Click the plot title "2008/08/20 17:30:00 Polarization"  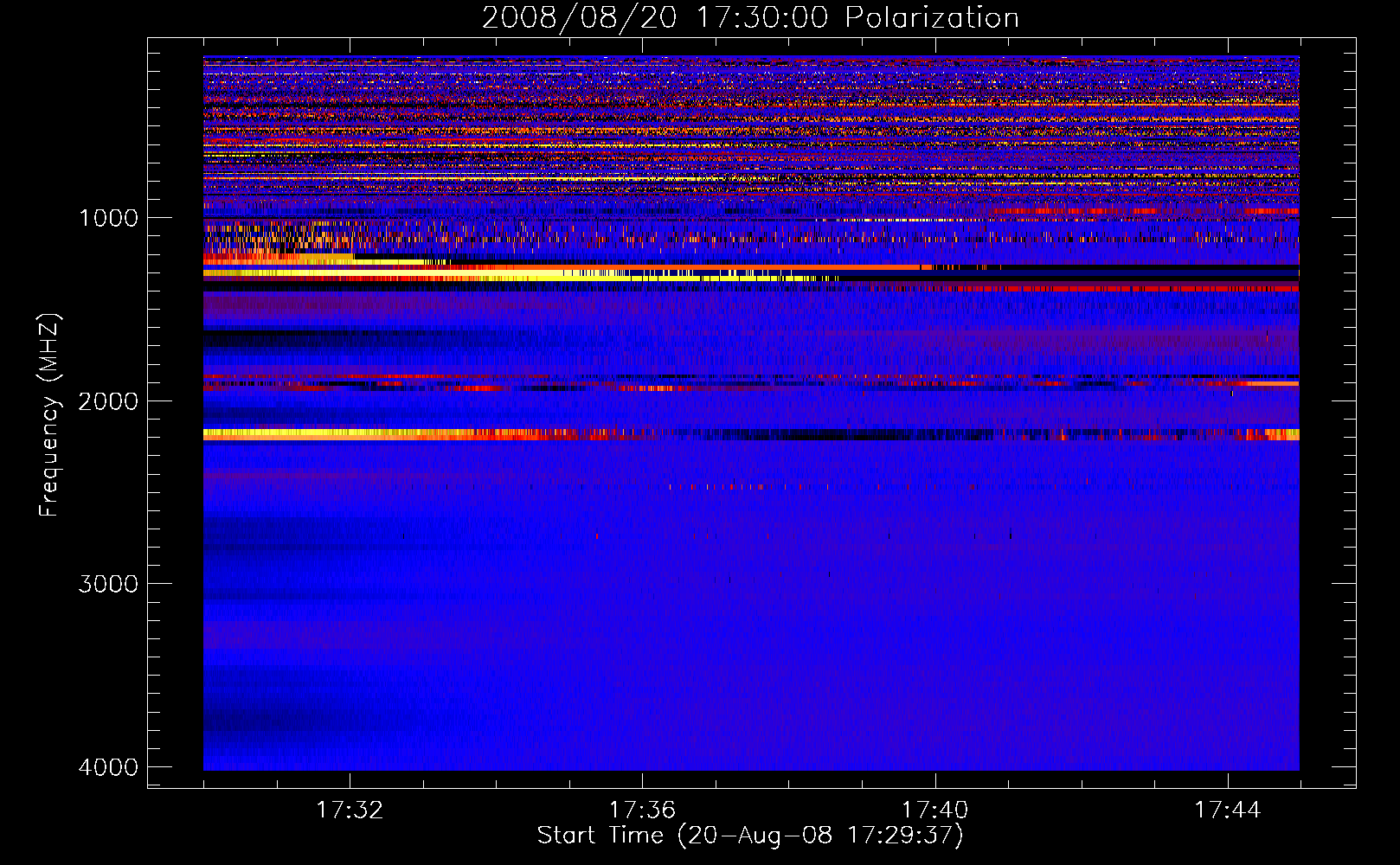click(750, 18)
